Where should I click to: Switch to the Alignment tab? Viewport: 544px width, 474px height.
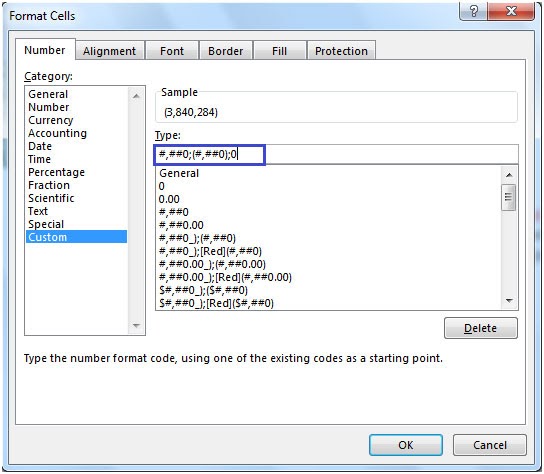110,51
